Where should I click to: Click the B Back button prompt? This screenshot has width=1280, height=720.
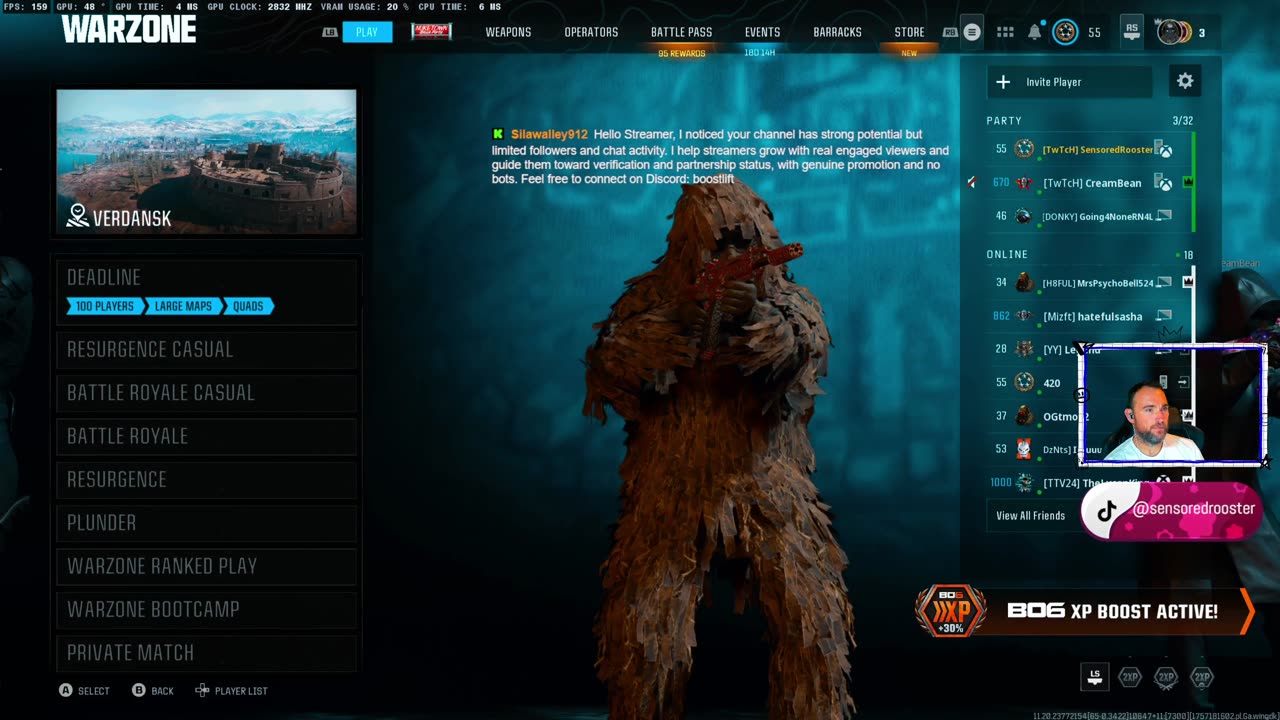tap(153, 691)
